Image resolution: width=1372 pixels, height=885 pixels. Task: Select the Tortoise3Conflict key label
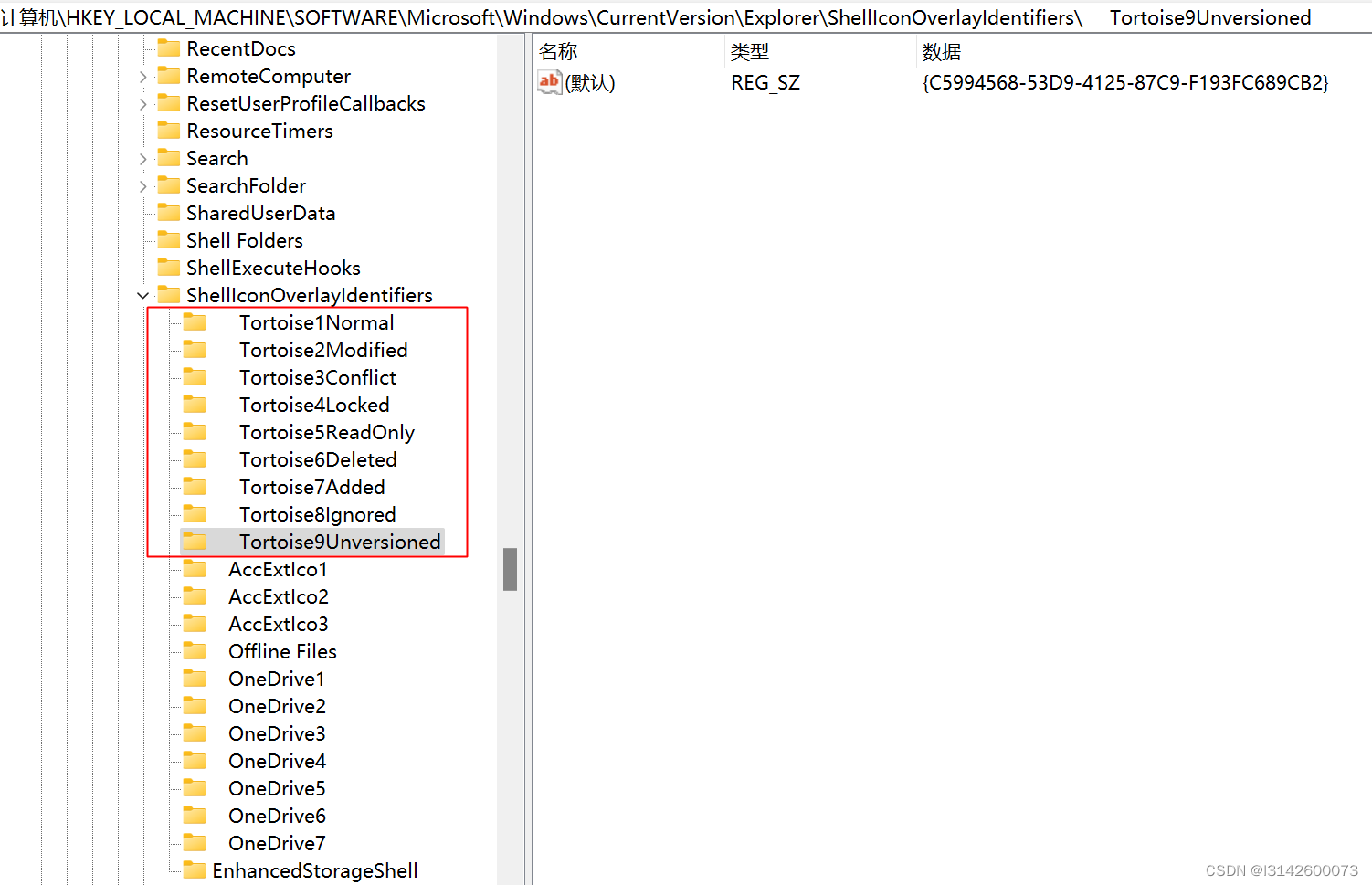(x=318, y=377)
